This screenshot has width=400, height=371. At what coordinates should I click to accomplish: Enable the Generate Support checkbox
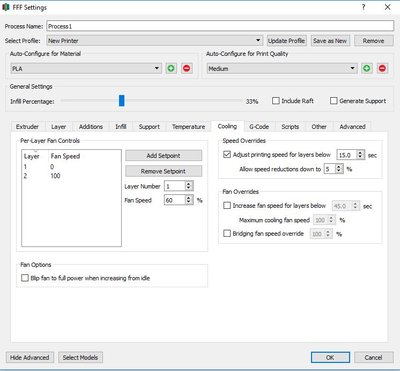tap(333, 101)
